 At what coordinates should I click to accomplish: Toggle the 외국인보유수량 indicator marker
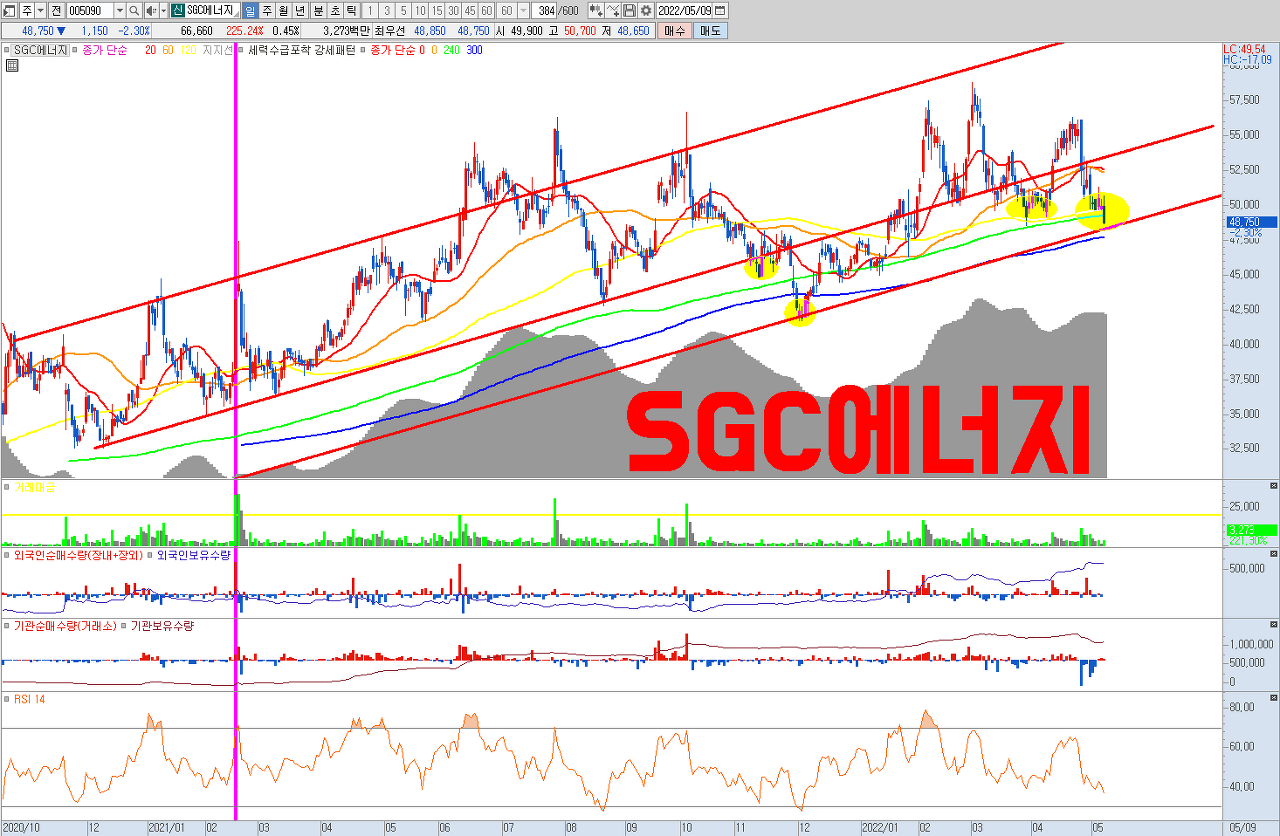tap(152, 554)
